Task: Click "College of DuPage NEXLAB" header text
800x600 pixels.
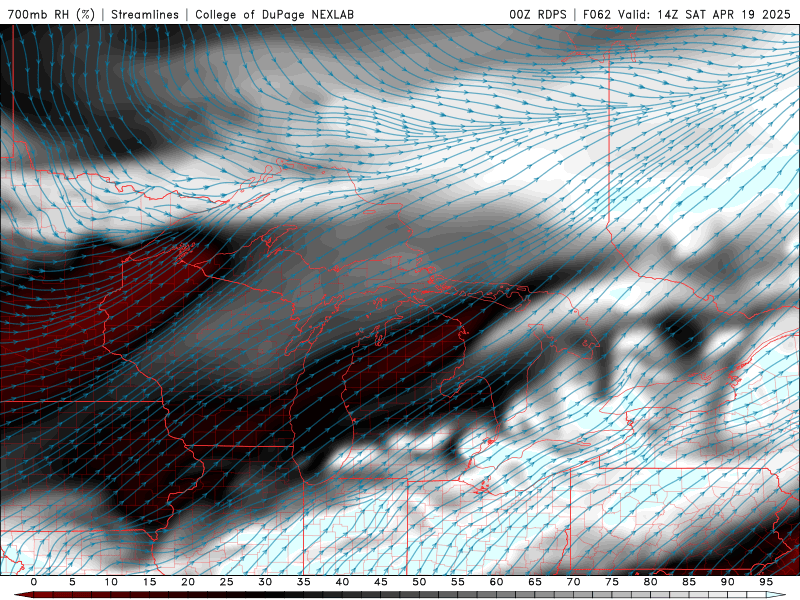Action: [x=274, y=14]
